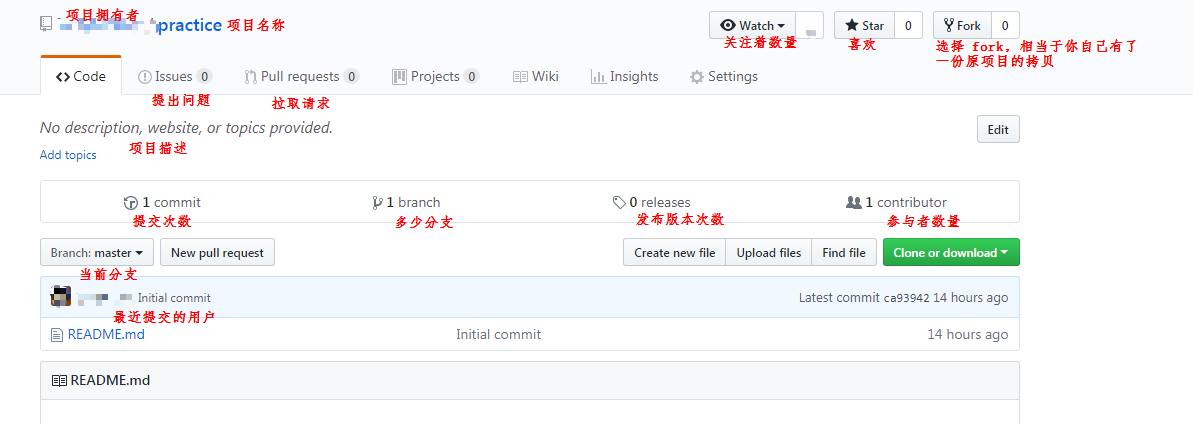Click the 'No description, website, or topics provided.' text
The image size is (1193, 424).
(x=186, y=128)
